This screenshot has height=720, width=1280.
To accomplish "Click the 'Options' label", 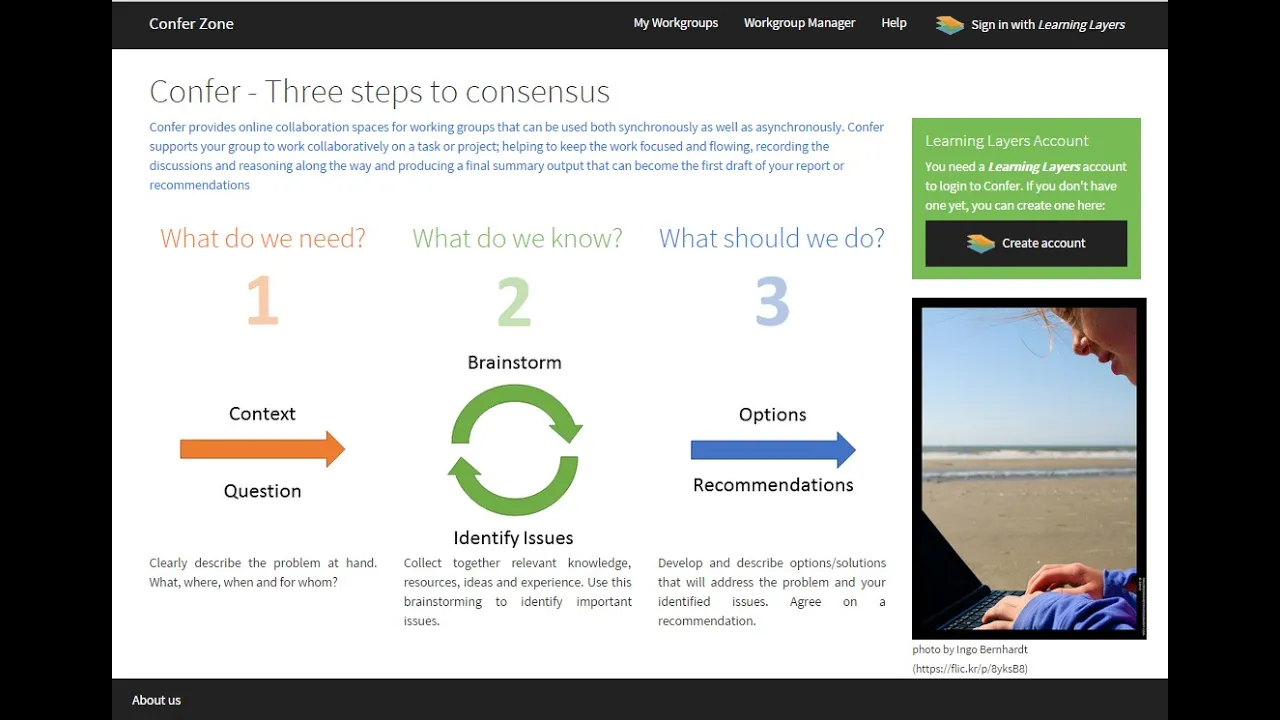I will (772, 415).
